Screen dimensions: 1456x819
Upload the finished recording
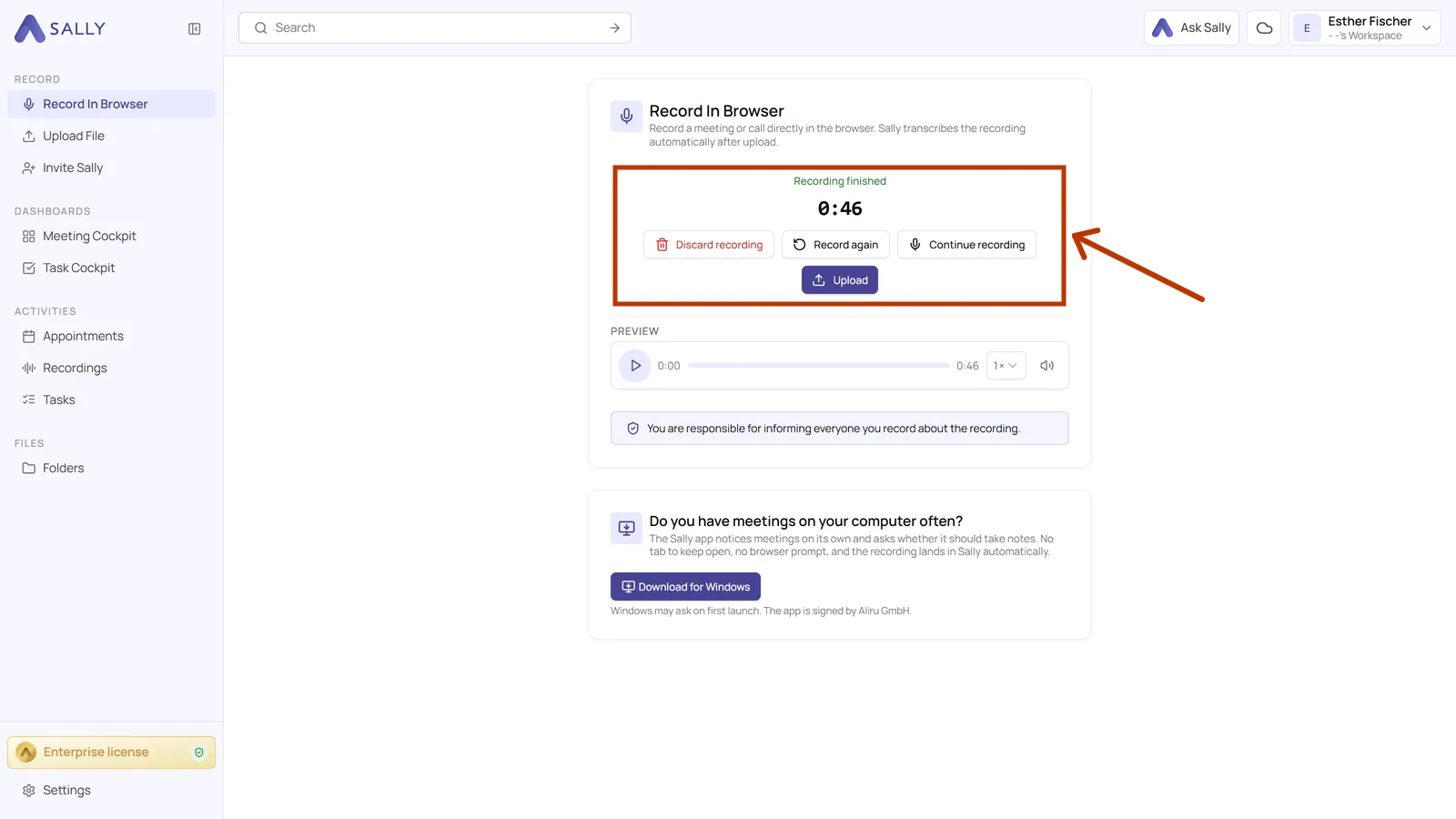[x=840, y=280]
